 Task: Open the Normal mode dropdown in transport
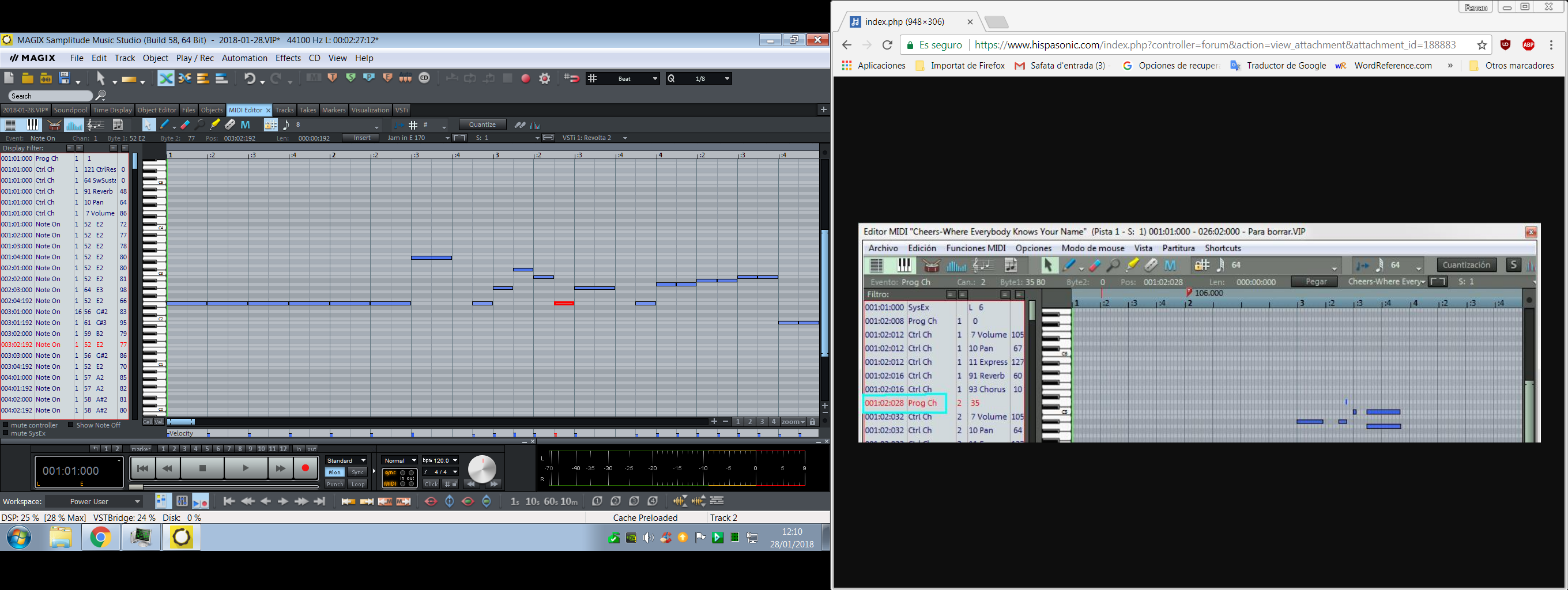(399, 460)
